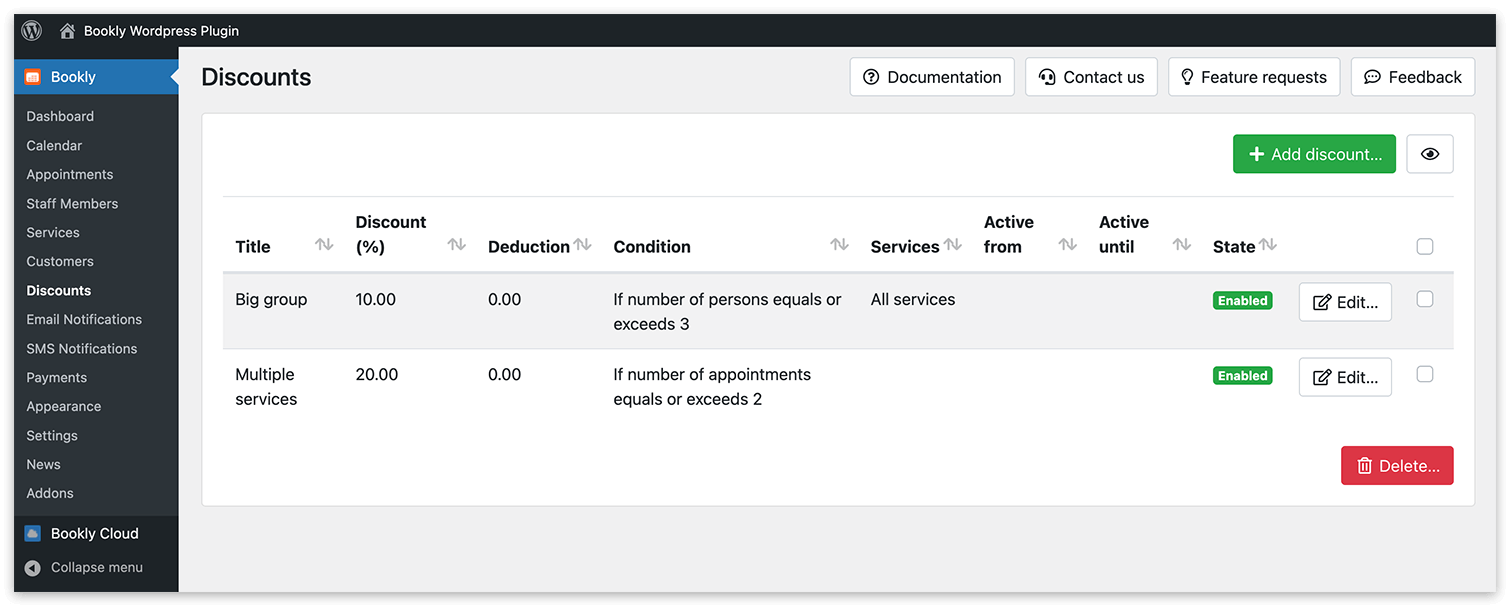This screenshot has height=606, width=1510.
Task: Click the 10.00 discount value
Action: (376, 300)
